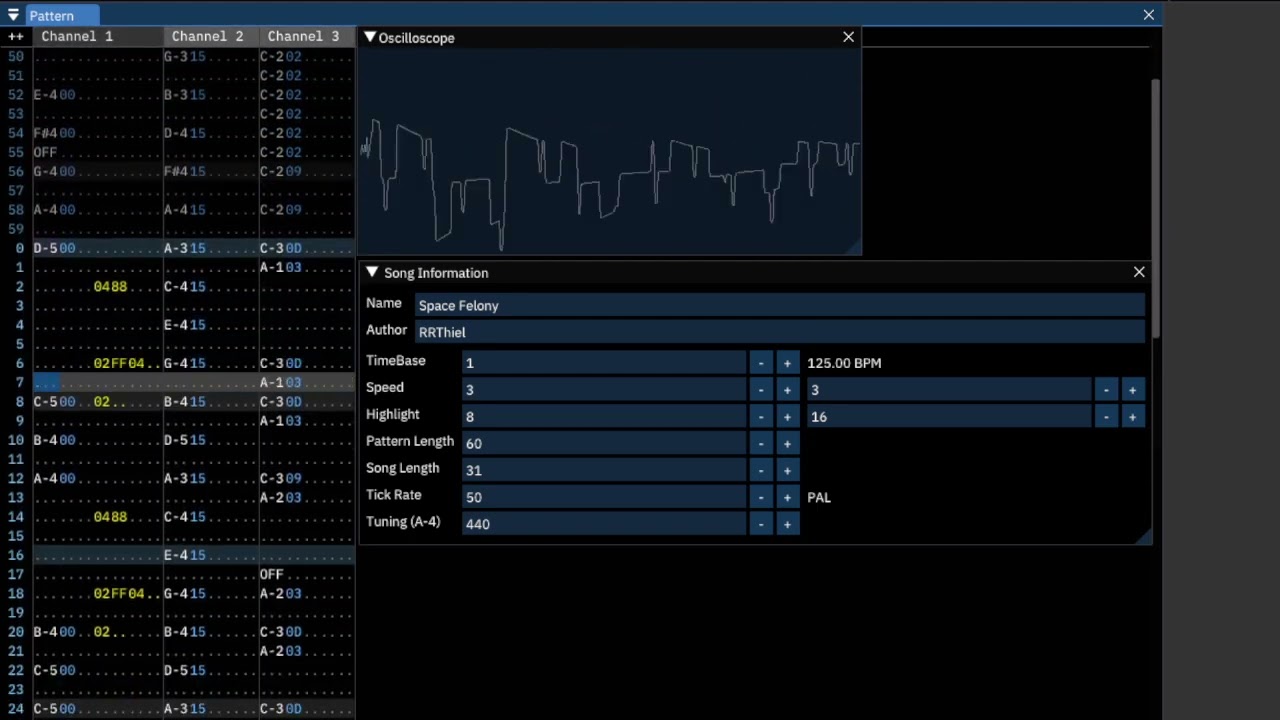Close the Oscilloscope panel

848,37
